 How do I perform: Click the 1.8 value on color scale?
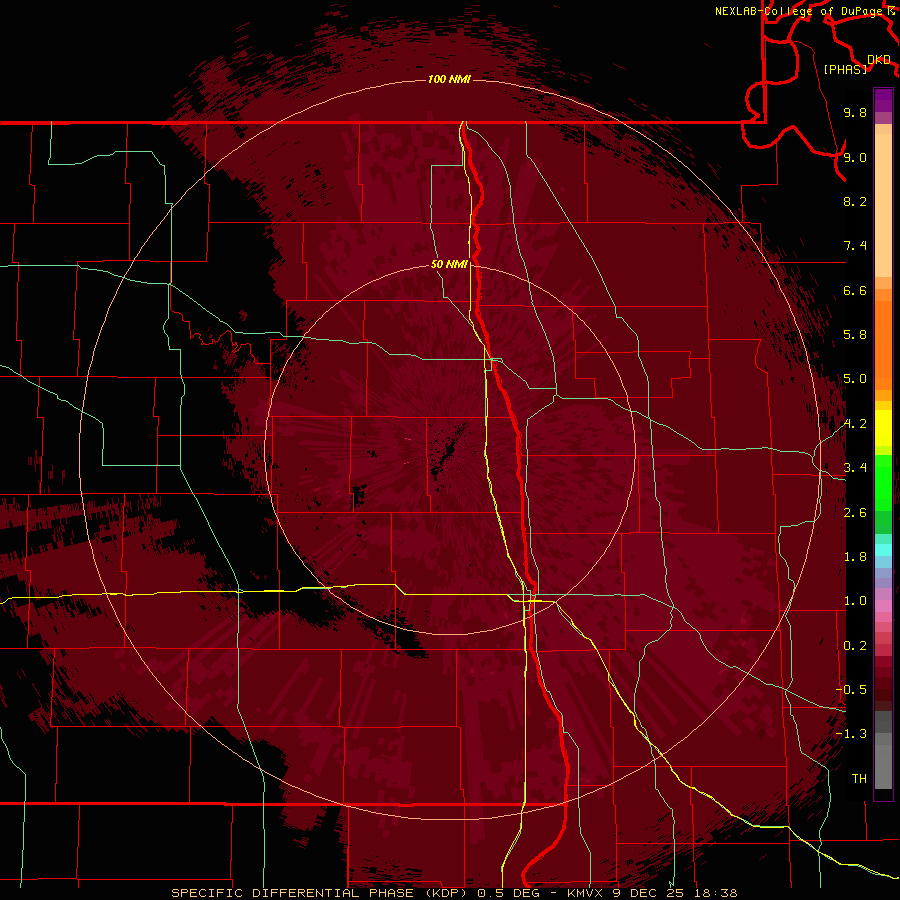click(x=855, y=557)
